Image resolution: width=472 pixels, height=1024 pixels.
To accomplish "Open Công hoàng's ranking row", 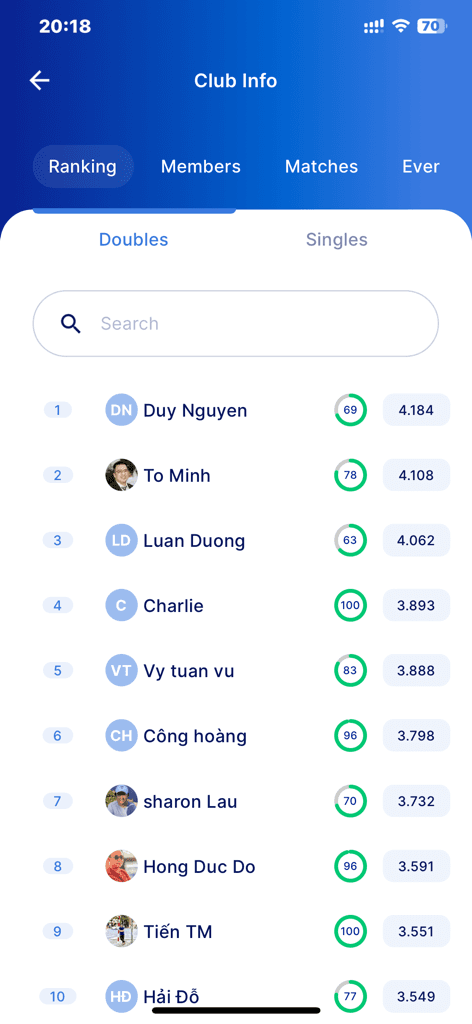I will 236,735.
